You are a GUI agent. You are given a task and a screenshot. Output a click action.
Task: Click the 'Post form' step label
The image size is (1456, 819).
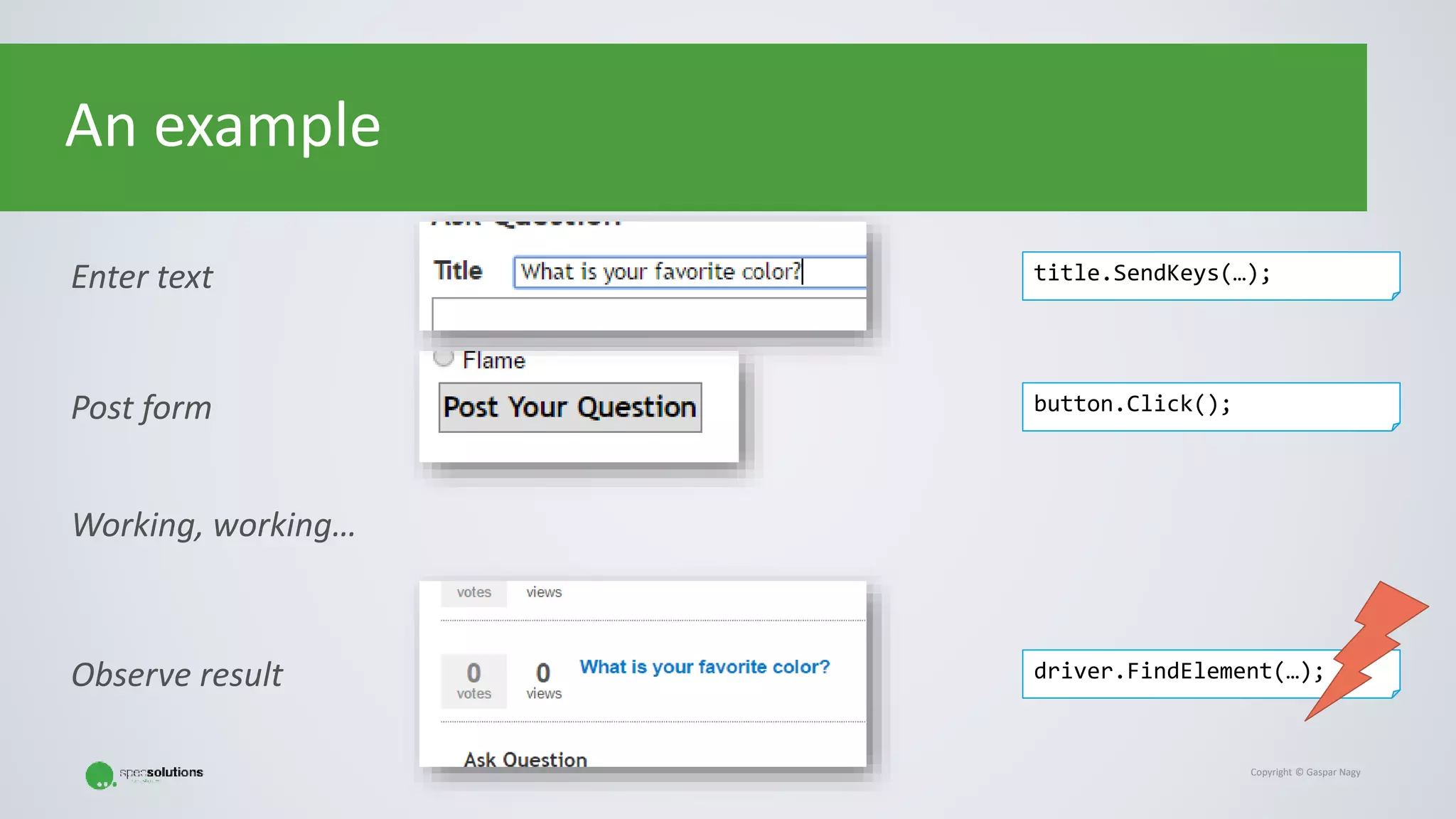[x=141, y=408]
